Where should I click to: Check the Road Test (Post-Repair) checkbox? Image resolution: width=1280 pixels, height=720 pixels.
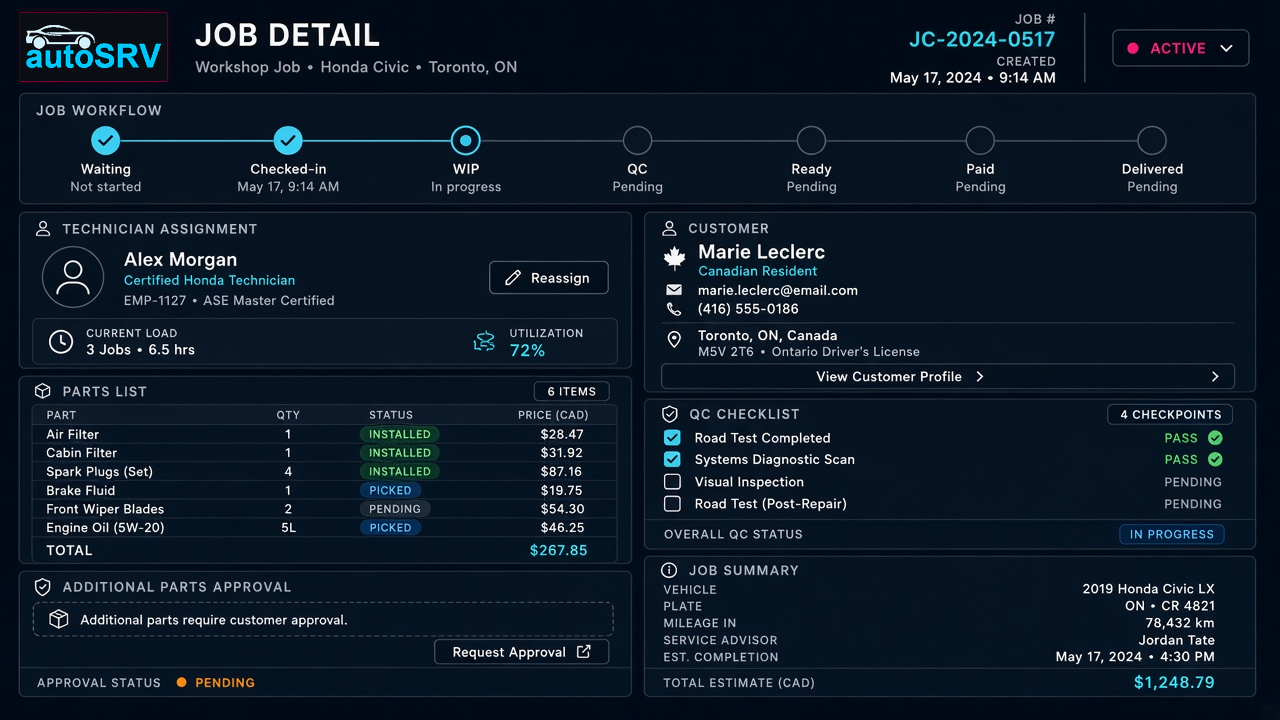point(673,504)
